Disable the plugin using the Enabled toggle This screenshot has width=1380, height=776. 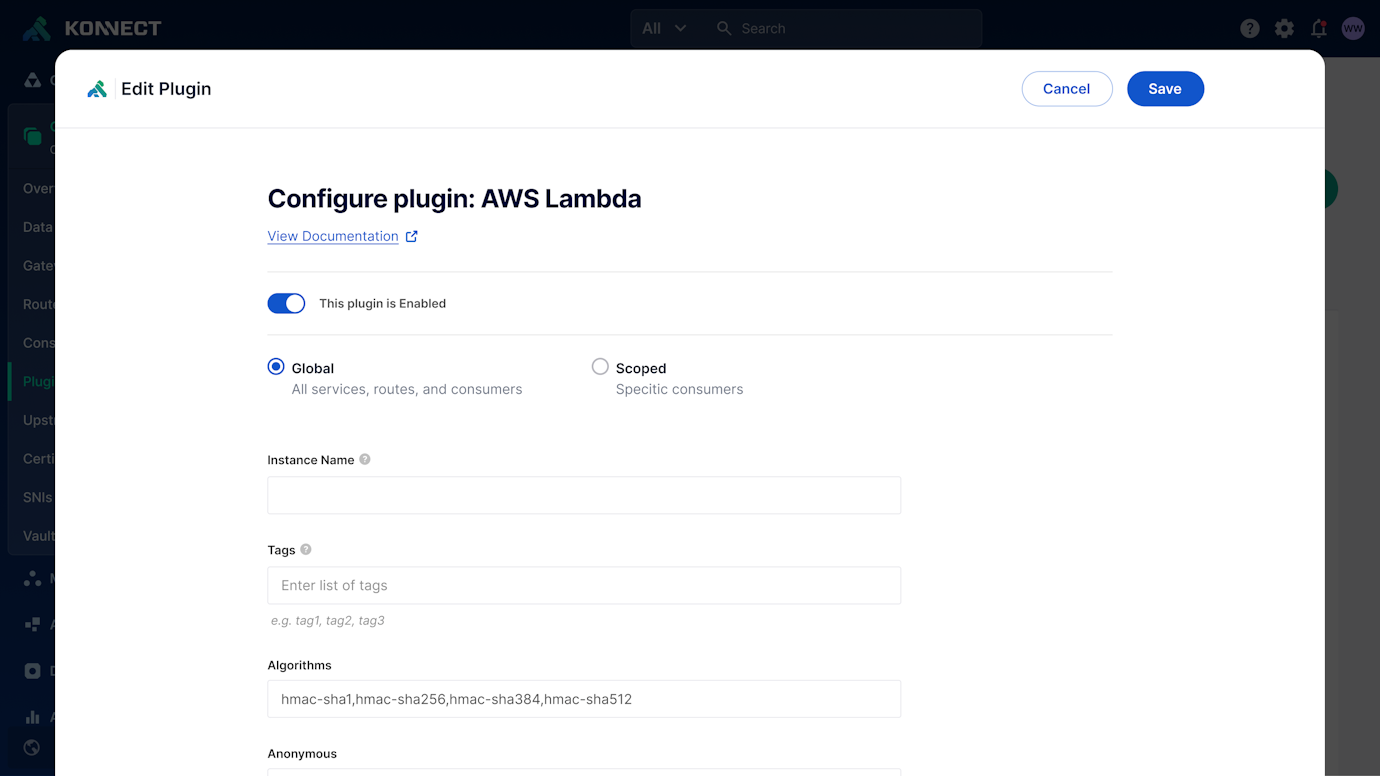(x=286, y=303)
